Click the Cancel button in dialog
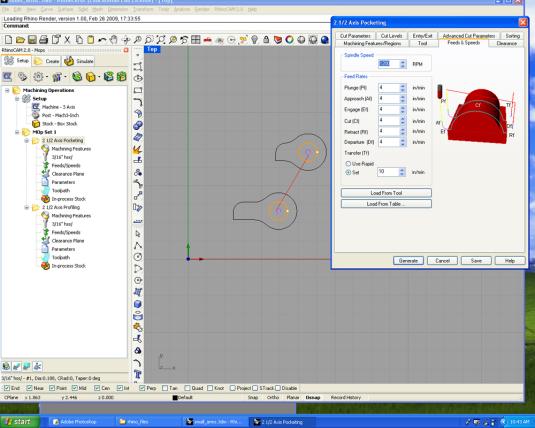535x428 pixels. [443, 261]
